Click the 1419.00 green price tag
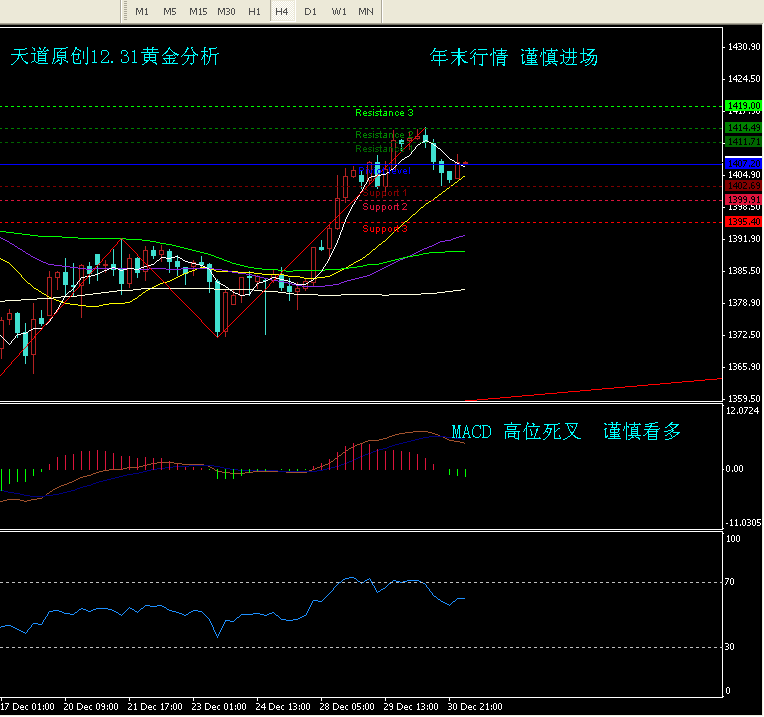The width and height of the screenshot is (764, 717). point(743,106)
